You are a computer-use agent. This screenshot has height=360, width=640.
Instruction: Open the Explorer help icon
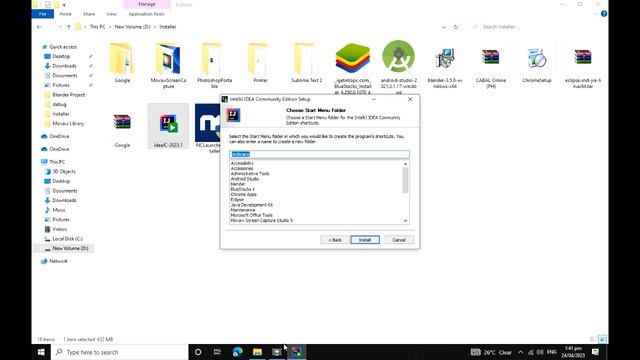pos(604,14)
